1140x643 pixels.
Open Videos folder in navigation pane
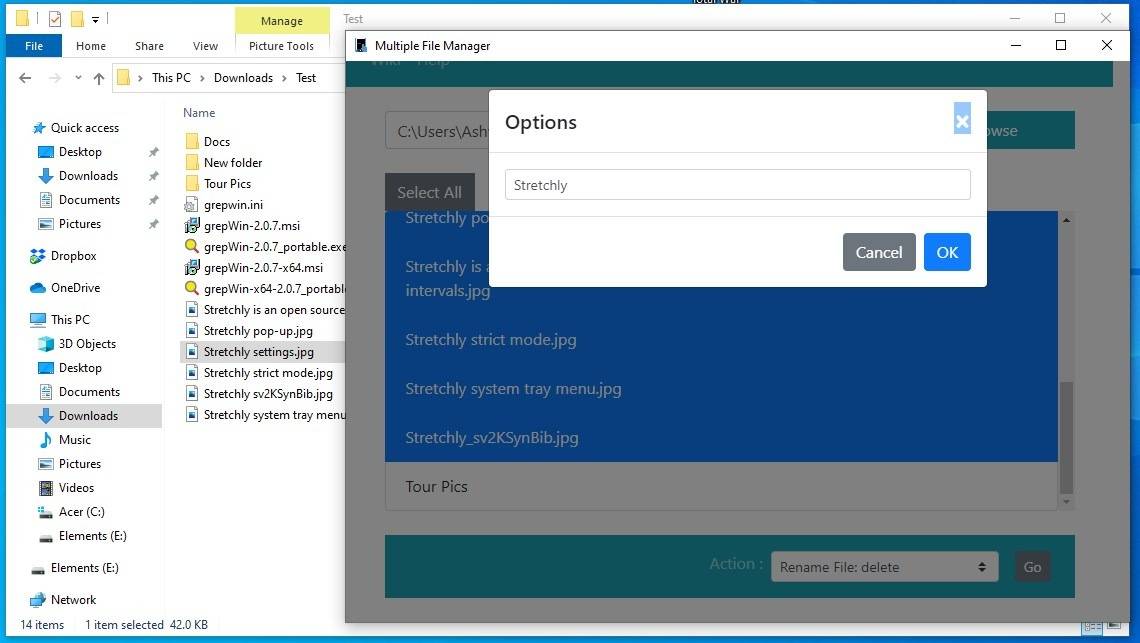(x=76, y=488)
